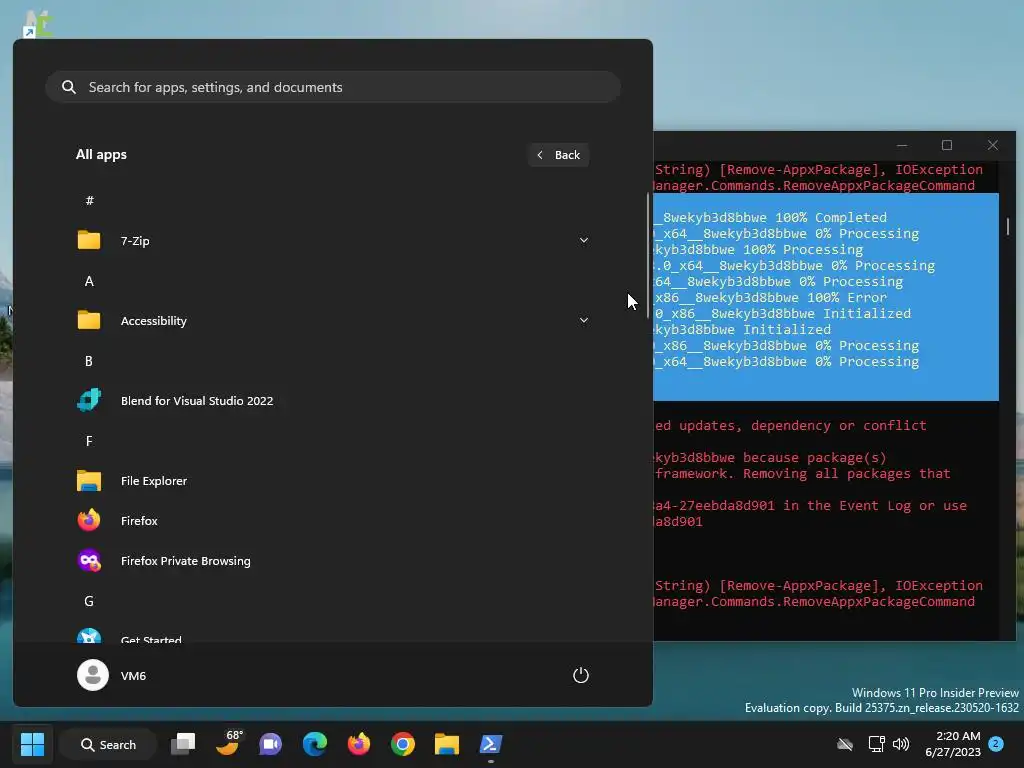Open the VM6 user account menu

[112, 675]
